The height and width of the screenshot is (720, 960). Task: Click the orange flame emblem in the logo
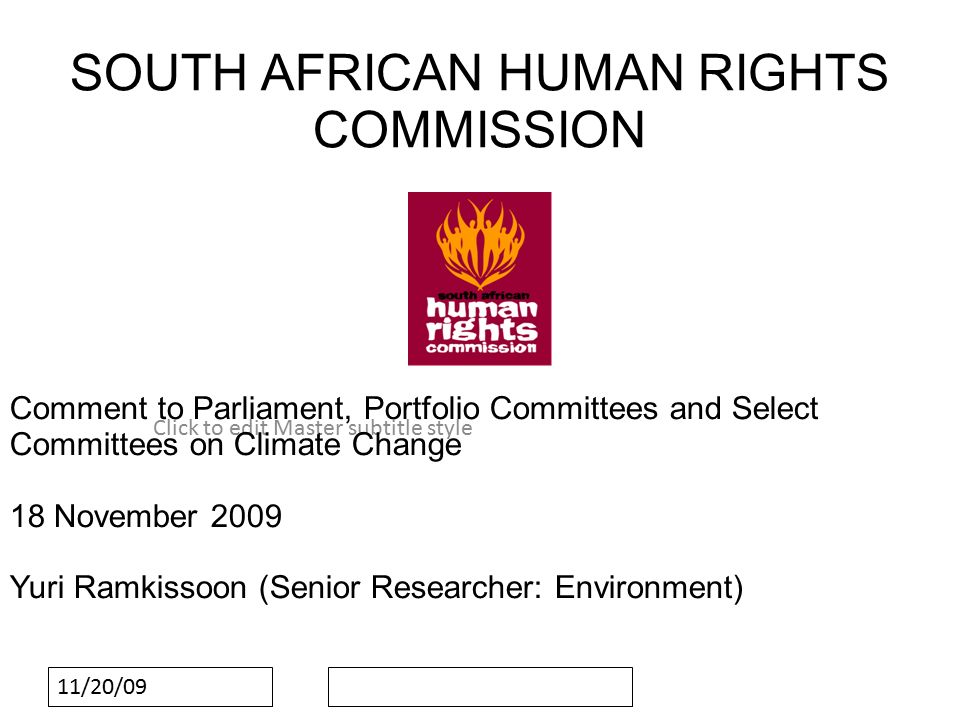click(480, 244)
